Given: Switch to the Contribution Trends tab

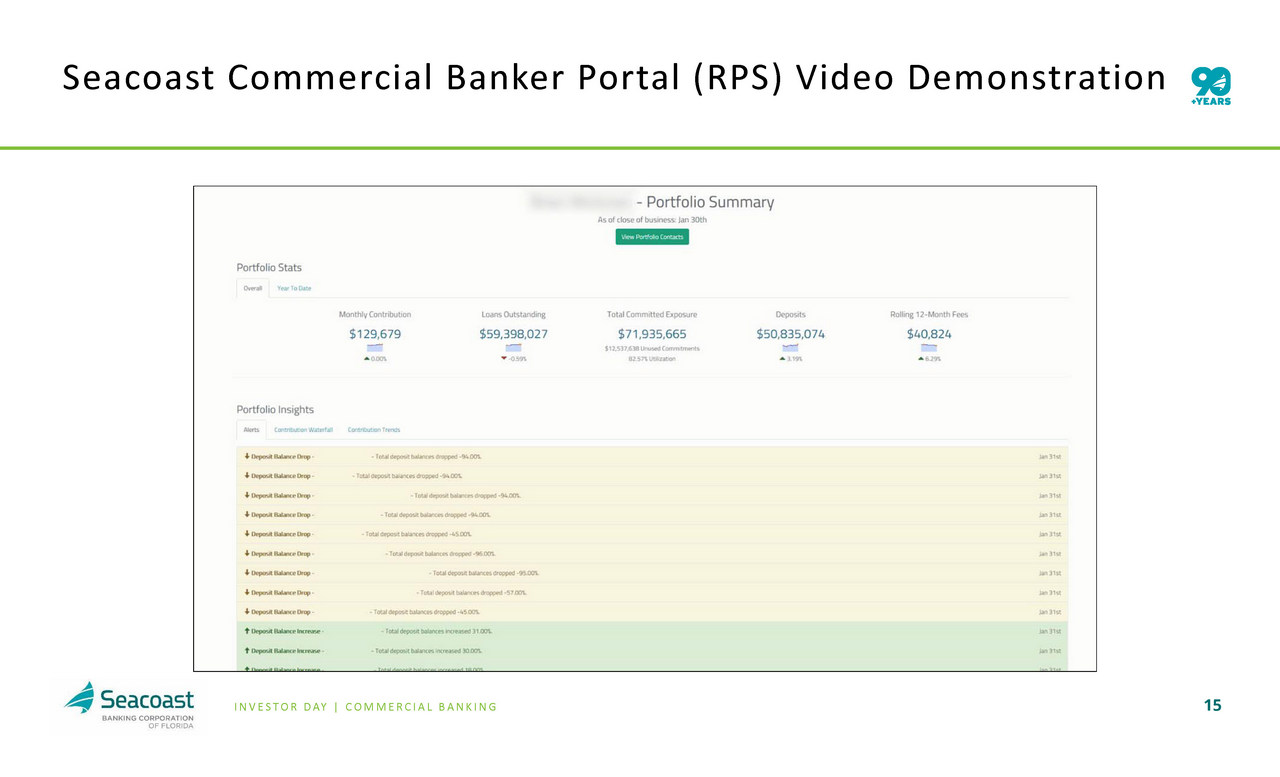Looking at the screenshot, I should [x=373, y=430].
